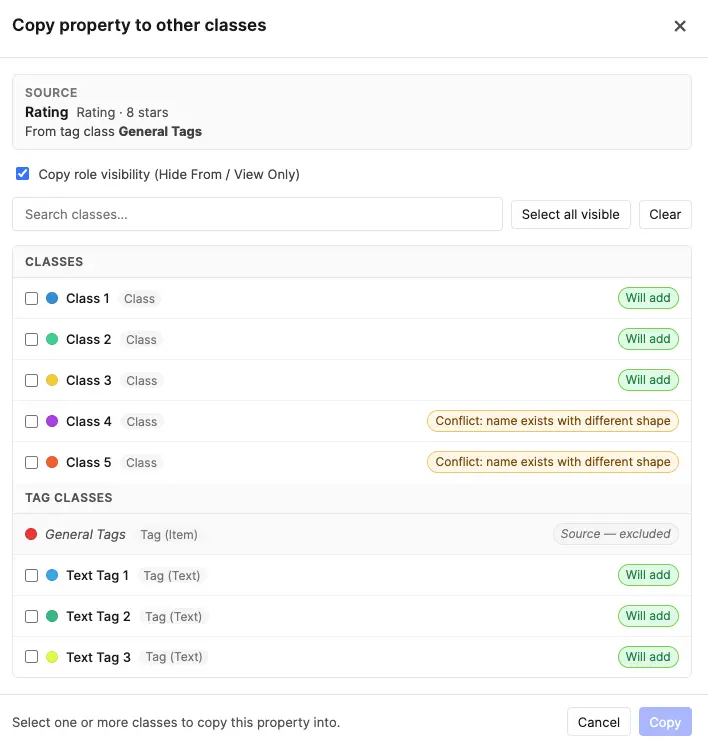Click Will add badge for Text Tag 3
Screen dimensions: 708x747
coord(648,656)
